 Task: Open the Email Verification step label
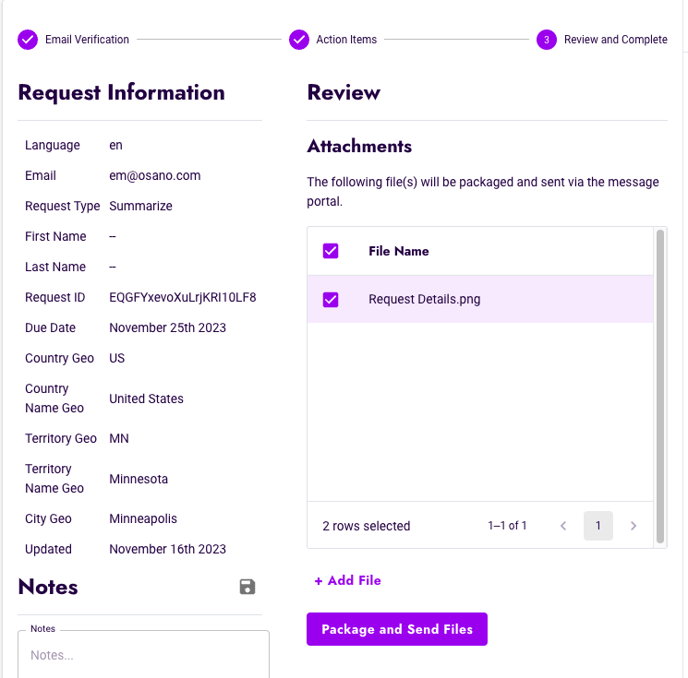(87, 40)
